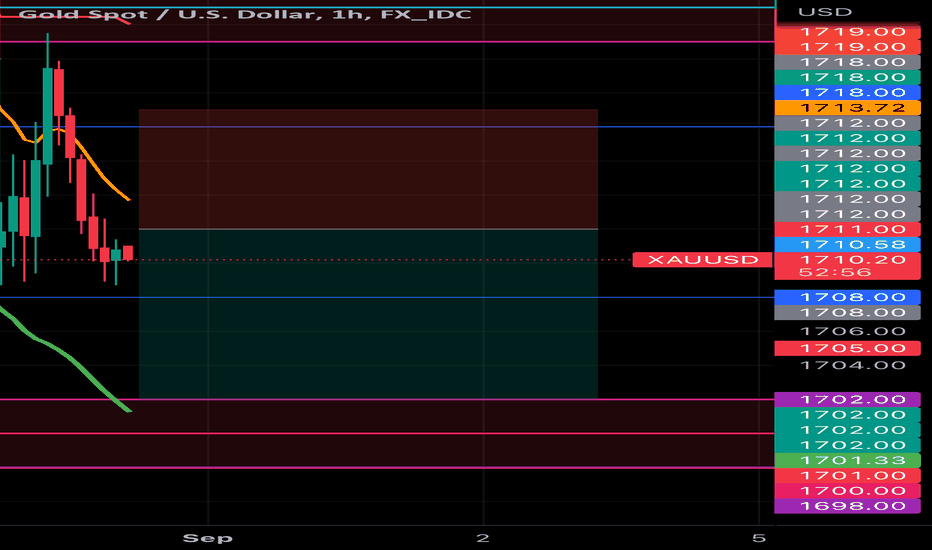Click the 2 date label on time axis
The image size is (932, 550).
(483, 538)
